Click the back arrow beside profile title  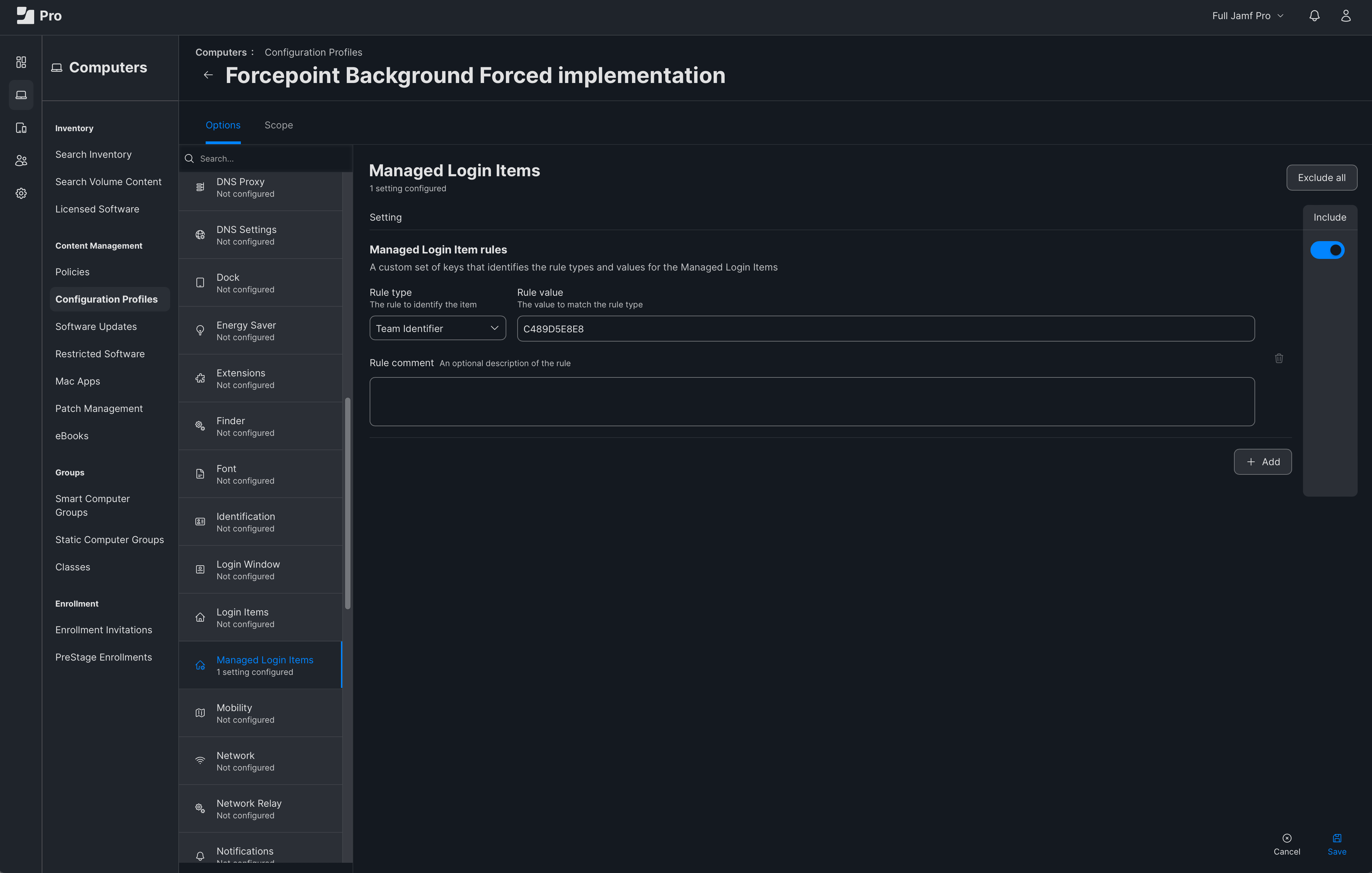(x=208, y=75)
